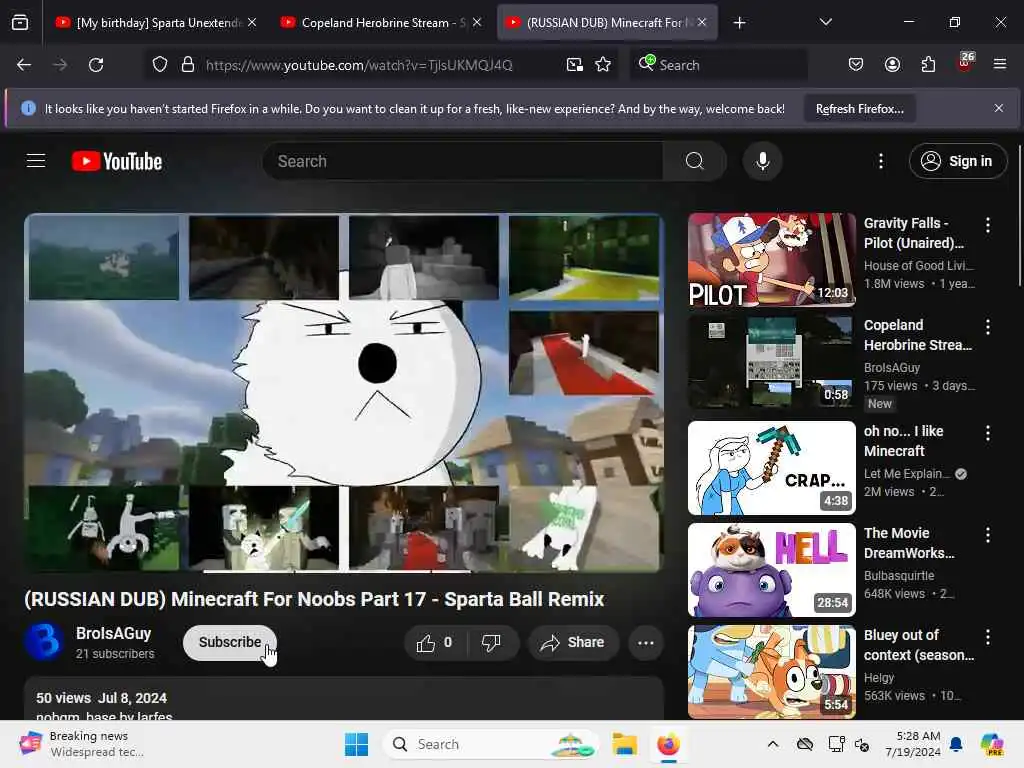The height and width of the screenshot is (768, 1024).
Task: Open a new tab
Action: [x=740, y=23]
